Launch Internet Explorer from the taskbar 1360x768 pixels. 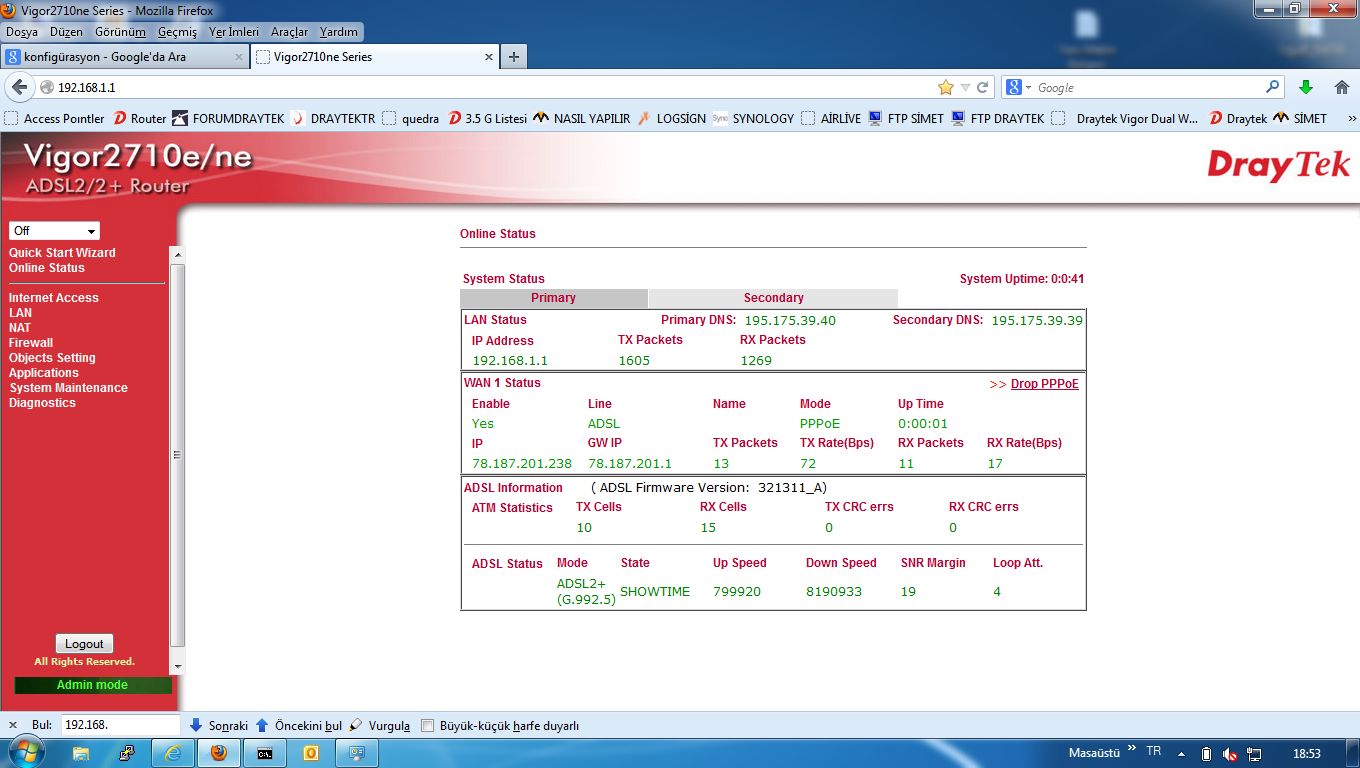172,753
